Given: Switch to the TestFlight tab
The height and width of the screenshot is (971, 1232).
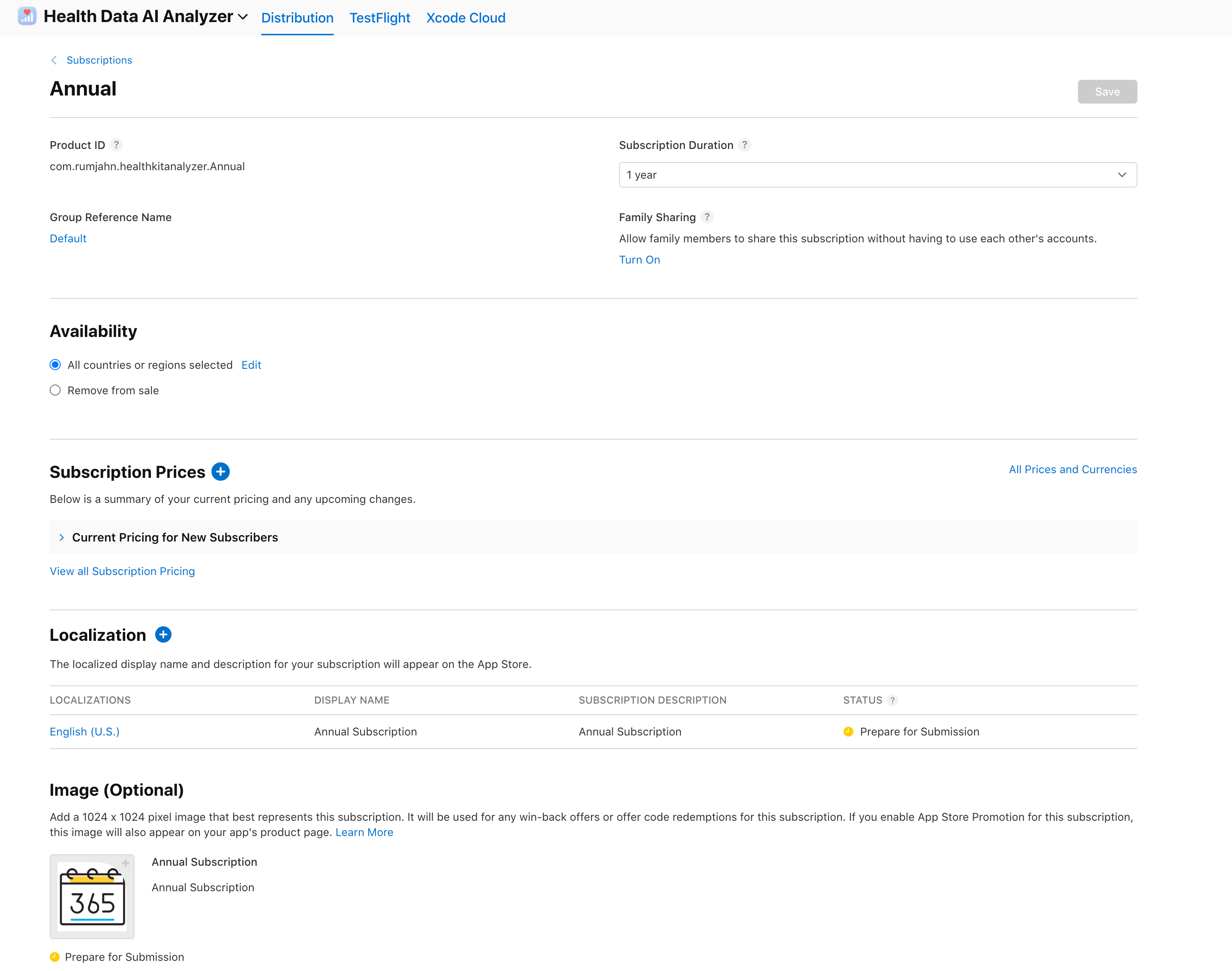Looking at the screenshot, I should [380, 18].
